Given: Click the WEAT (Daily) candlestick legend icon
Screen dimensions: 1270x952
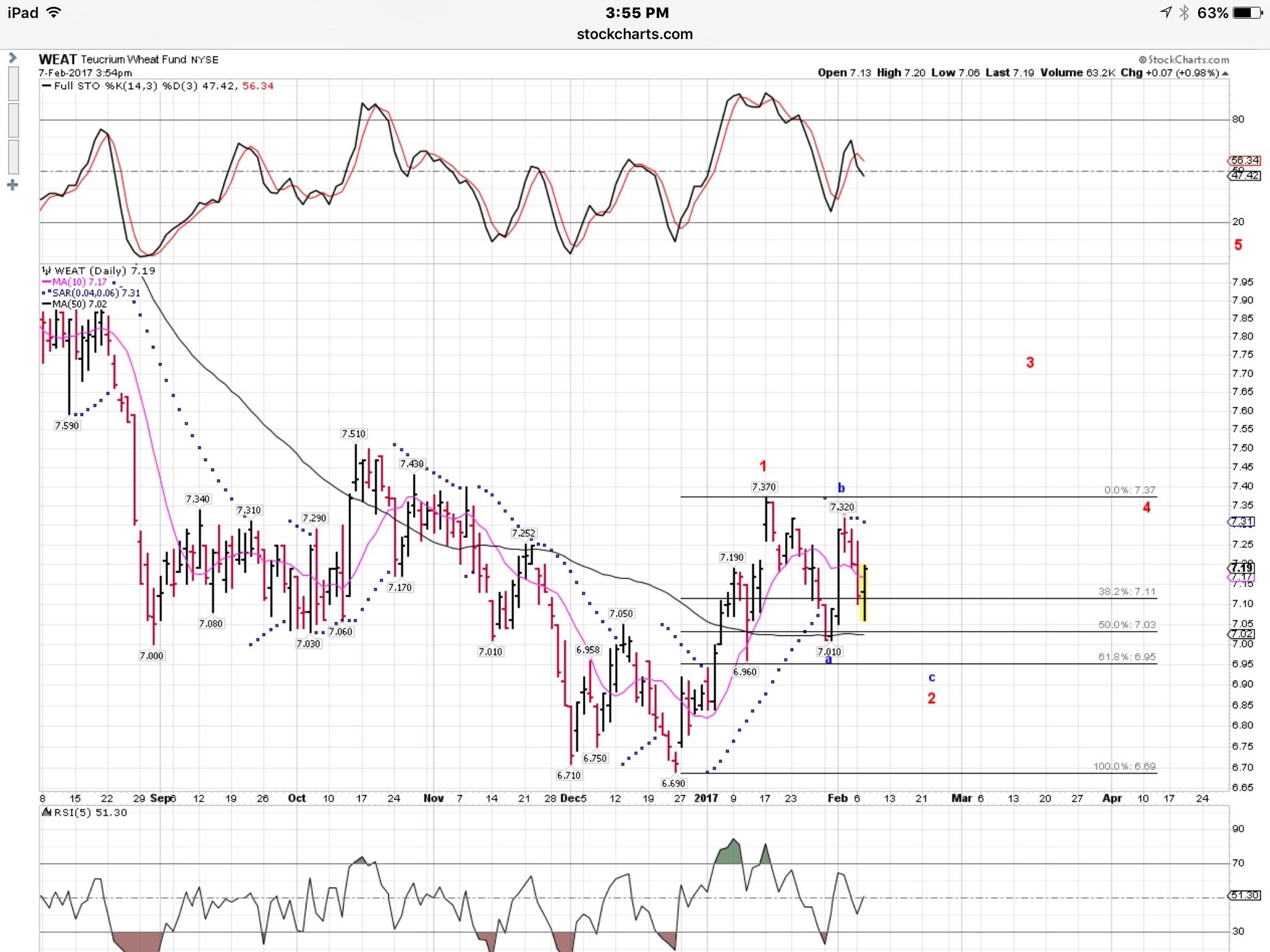Looking at the screenshot, I should (47, 271).
